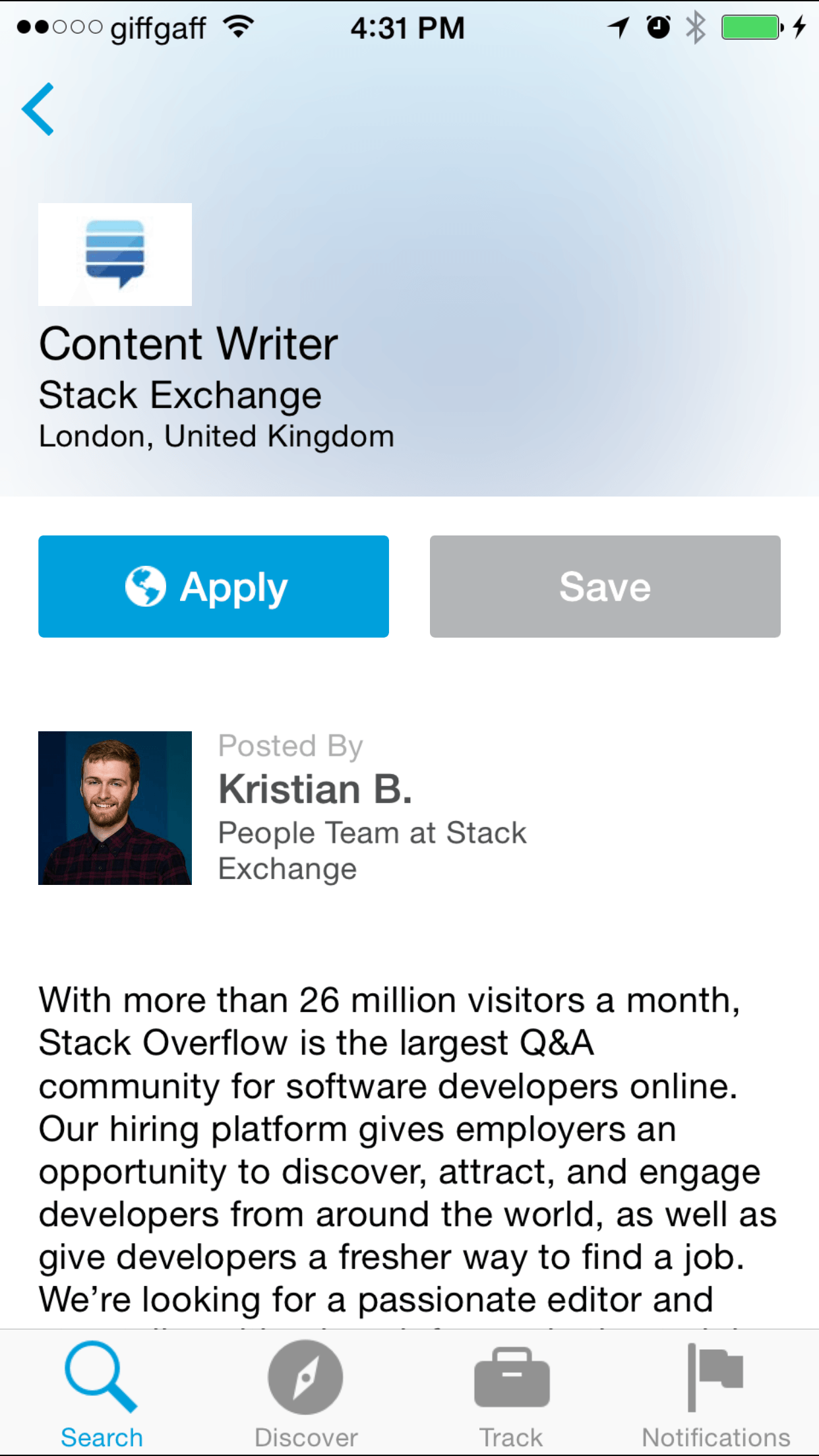Tap the Bluetooth status icon
The image size is (819, 1456).
click(696, 28)
